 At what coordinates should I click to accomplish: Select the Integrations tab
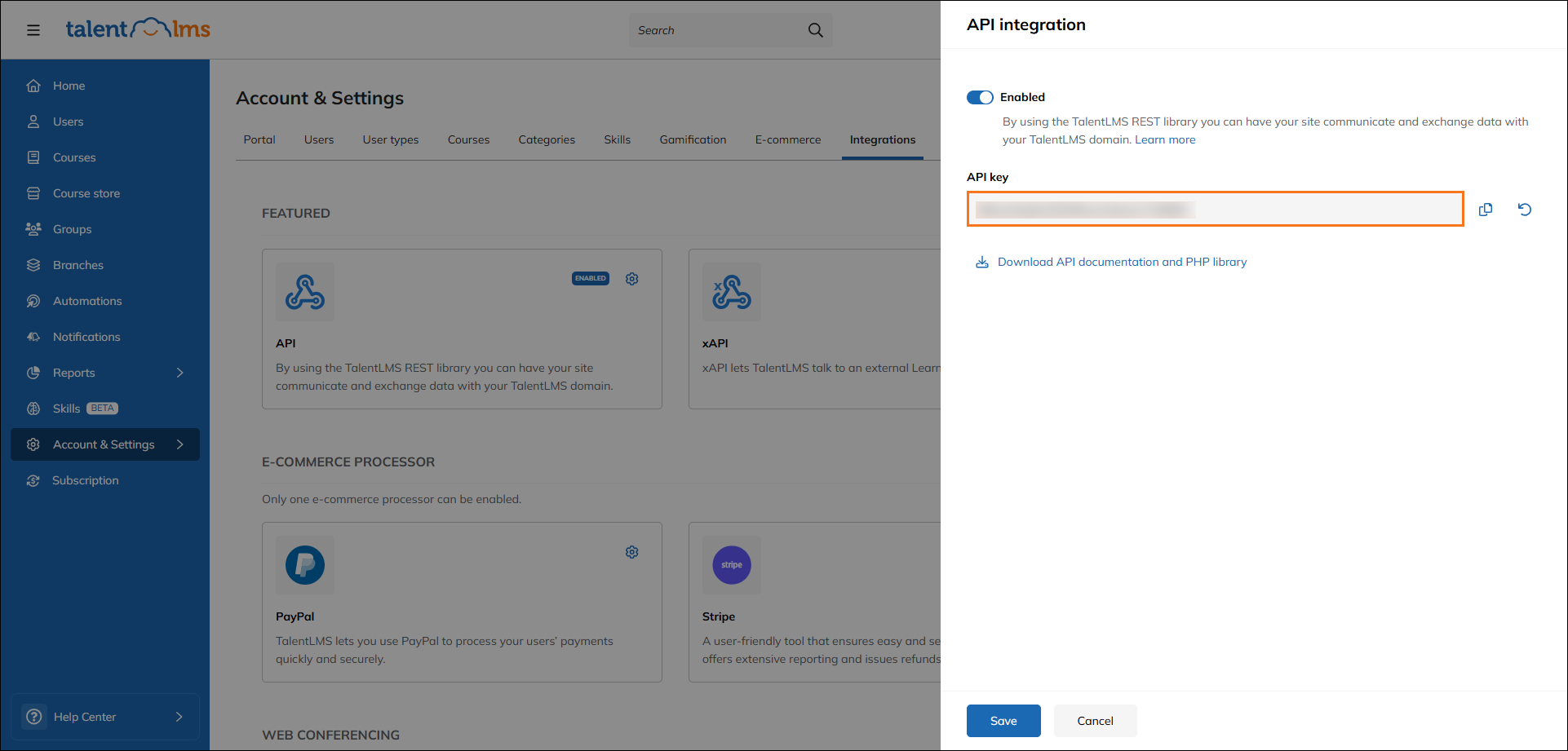(883, 139)
